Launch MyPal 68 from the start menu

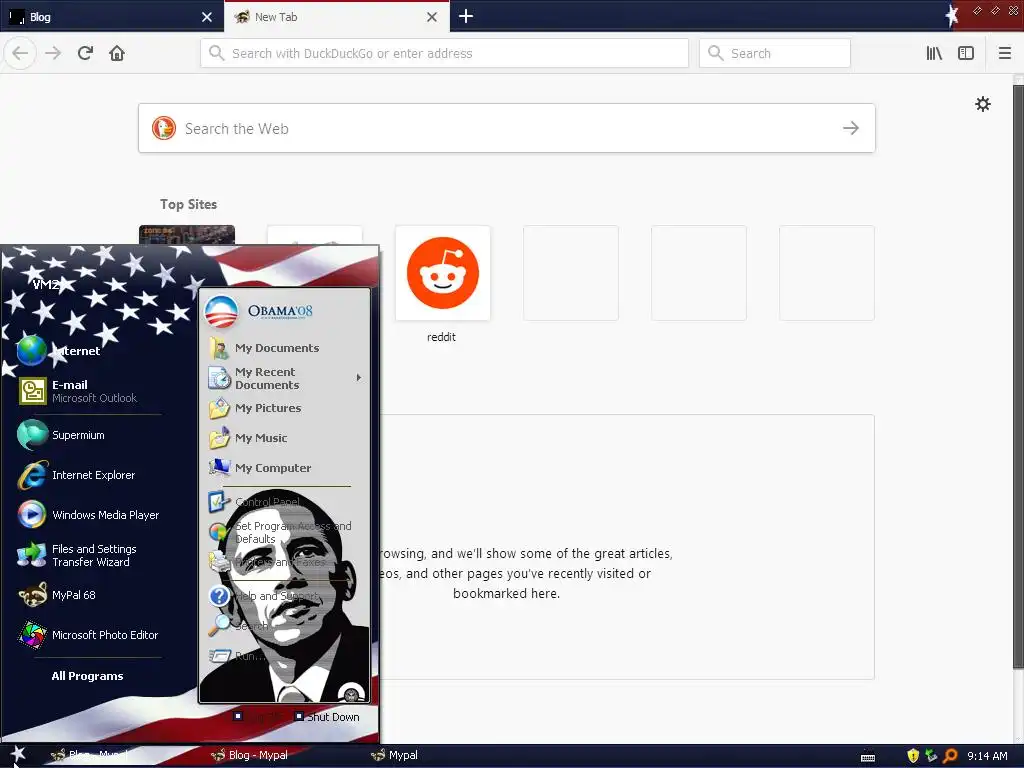pyautogui.click(x=56, y=595)
